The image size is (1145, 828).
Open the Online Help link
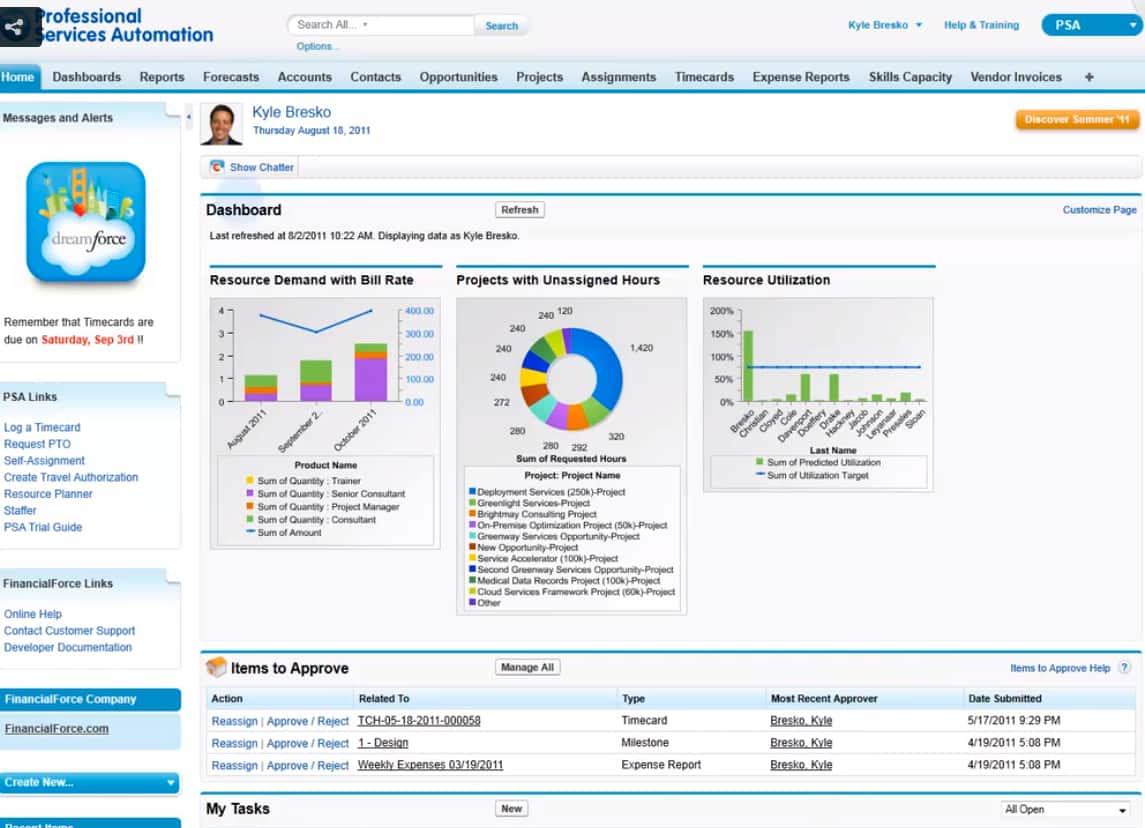click(33, 614)
